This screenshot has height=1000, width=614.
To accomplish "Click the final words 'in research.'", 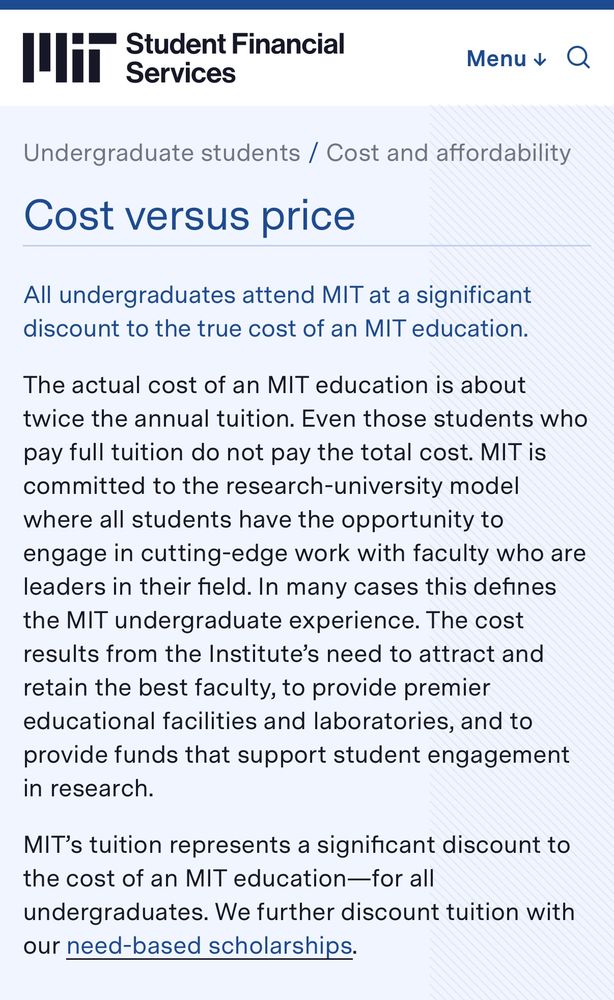I will click(x=89, y=788).
